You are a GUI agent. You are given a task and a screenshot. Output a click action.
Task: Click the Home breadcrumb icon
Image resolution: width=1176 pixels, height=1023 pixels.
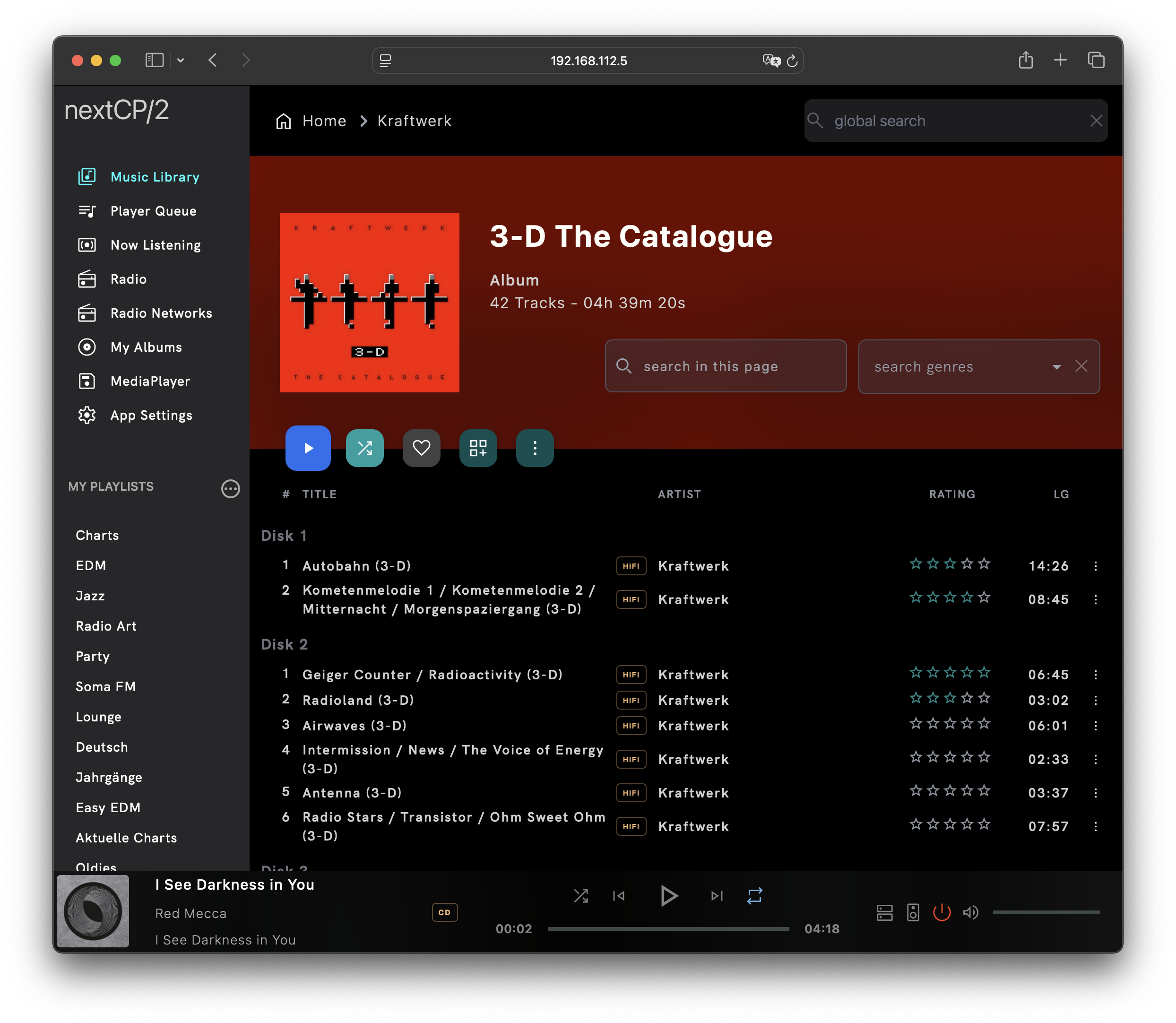(x=284, y=121)
